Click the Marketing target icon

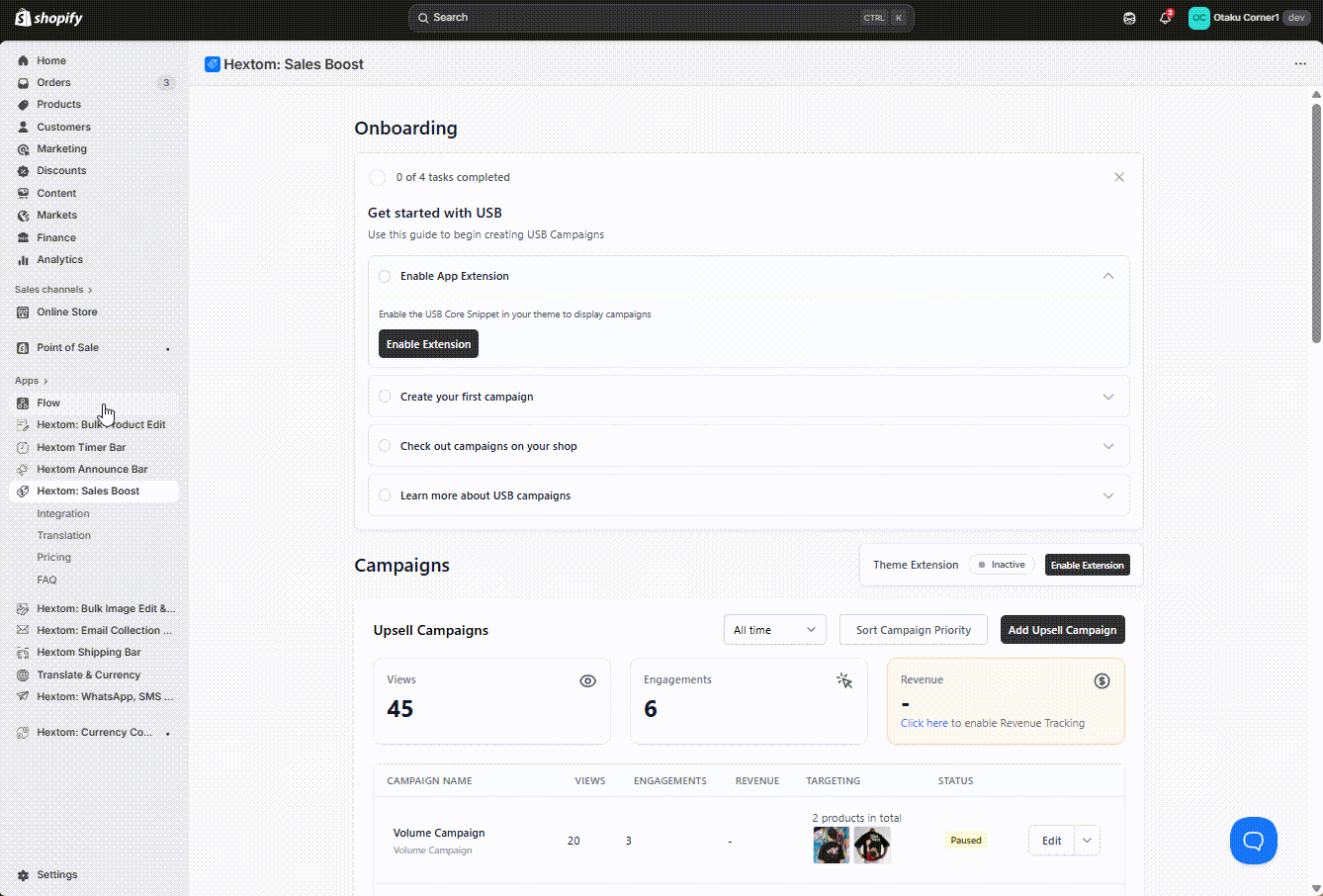[23, 149]
